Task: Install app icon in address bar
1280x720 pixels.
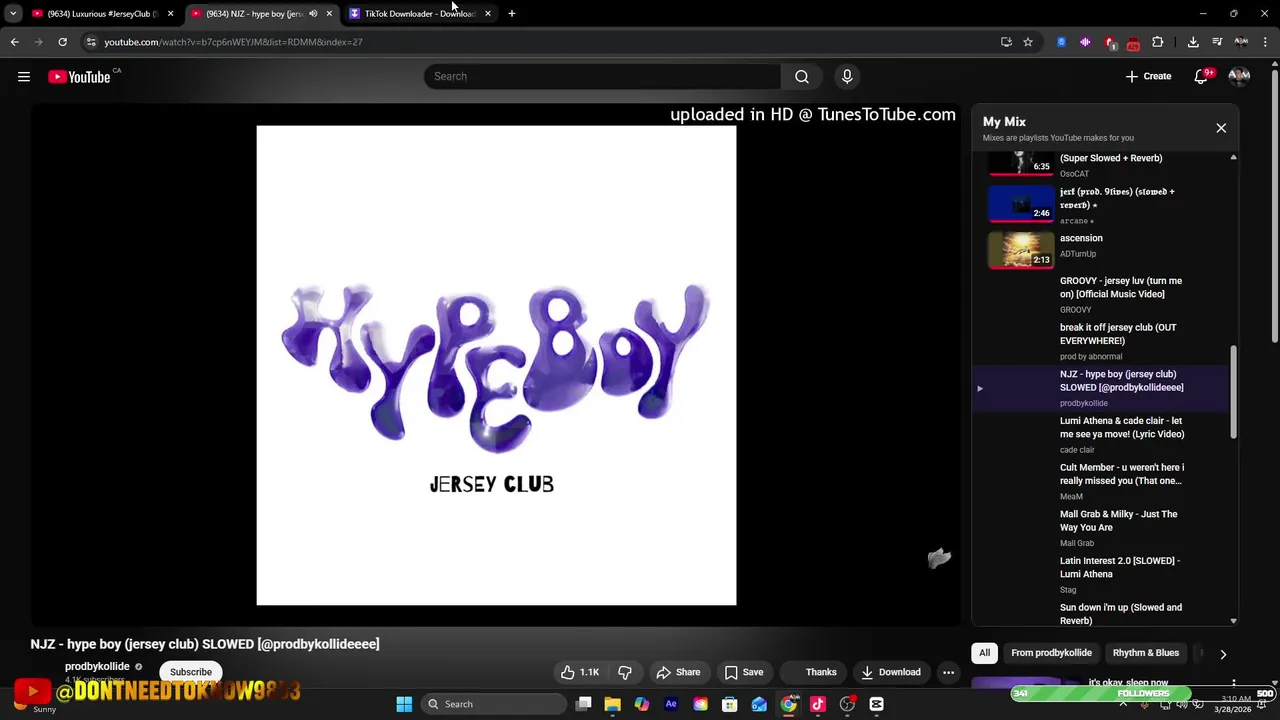Action: [1006, 42]
